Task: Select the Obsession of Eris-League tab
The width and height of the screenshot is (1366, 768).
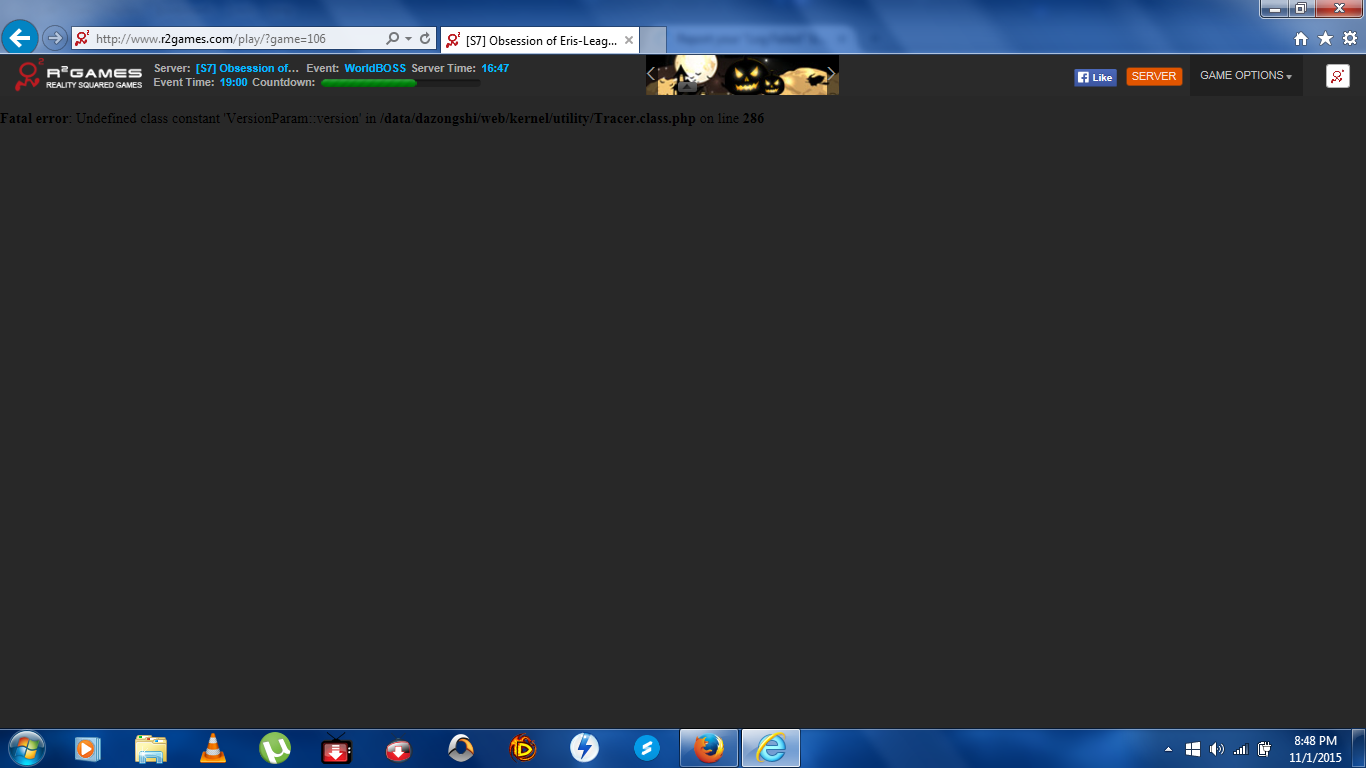Action: pos(540,40)
